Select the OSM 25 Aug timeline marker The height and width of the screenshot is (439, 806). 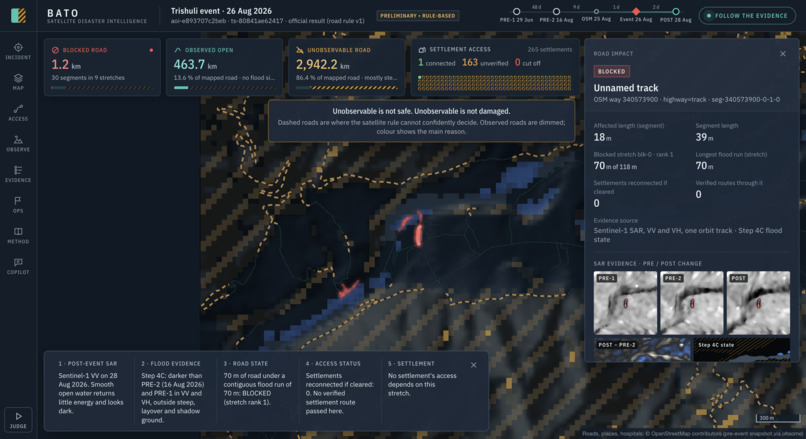point(596,11)
